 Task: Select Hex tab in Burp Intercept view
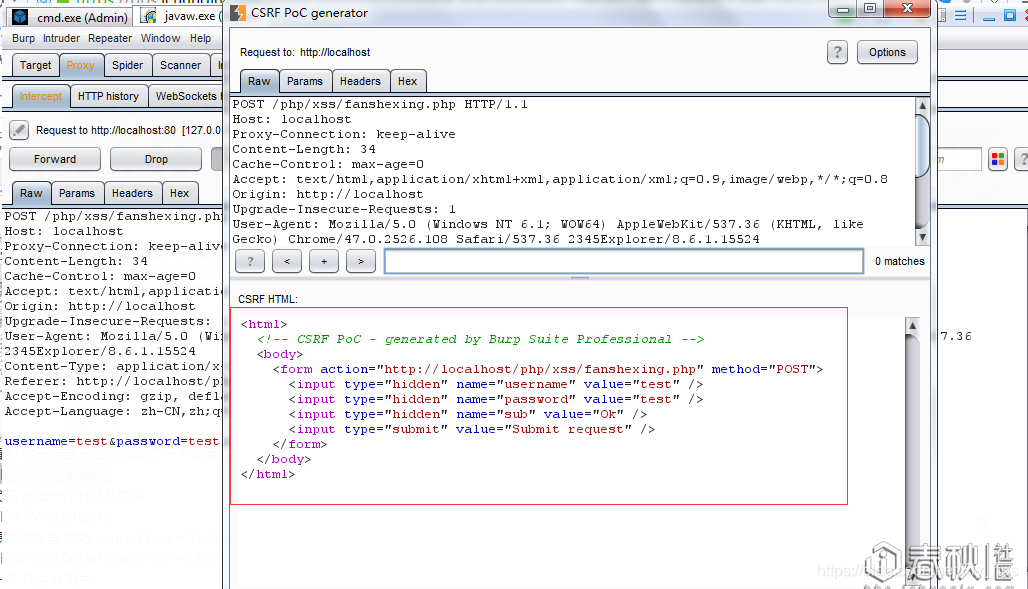[x=179, y=193]
